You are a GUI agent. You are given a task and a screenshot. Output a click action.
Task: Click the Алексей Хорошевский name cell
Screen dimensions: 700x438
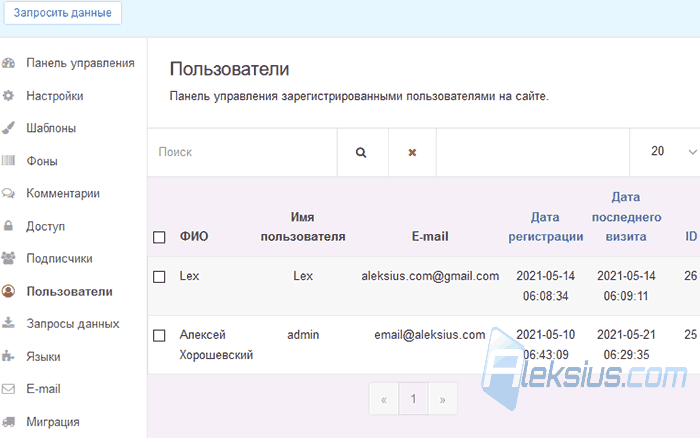[216, 345]
